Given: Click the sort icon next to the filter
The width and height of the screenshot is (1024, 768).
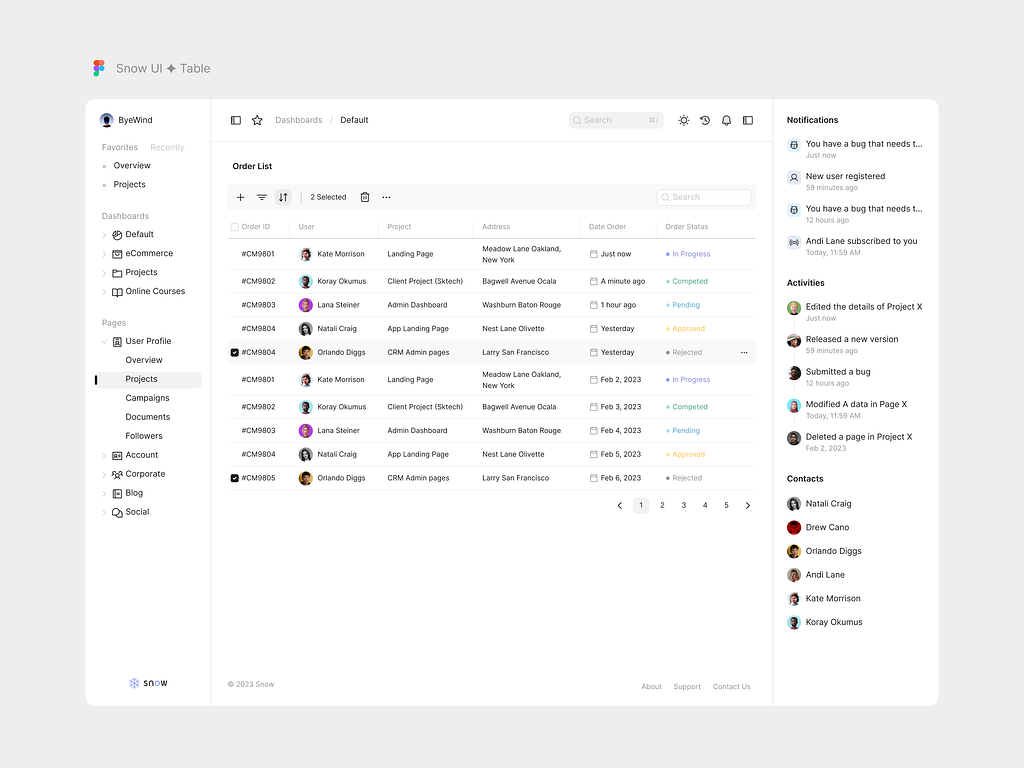Looking at the screenshot, I should point(283,197).
